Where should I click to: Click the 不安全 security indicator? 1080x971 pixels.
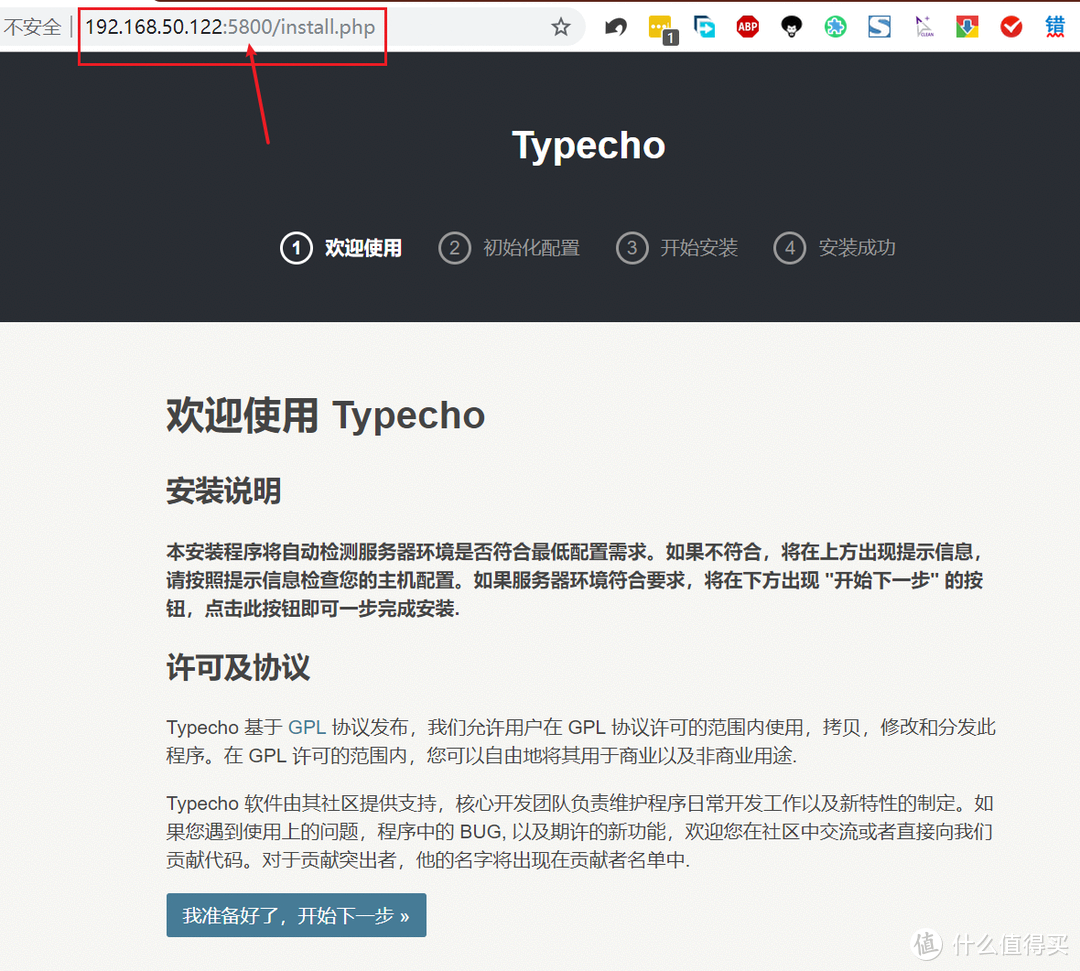(32, 28)
